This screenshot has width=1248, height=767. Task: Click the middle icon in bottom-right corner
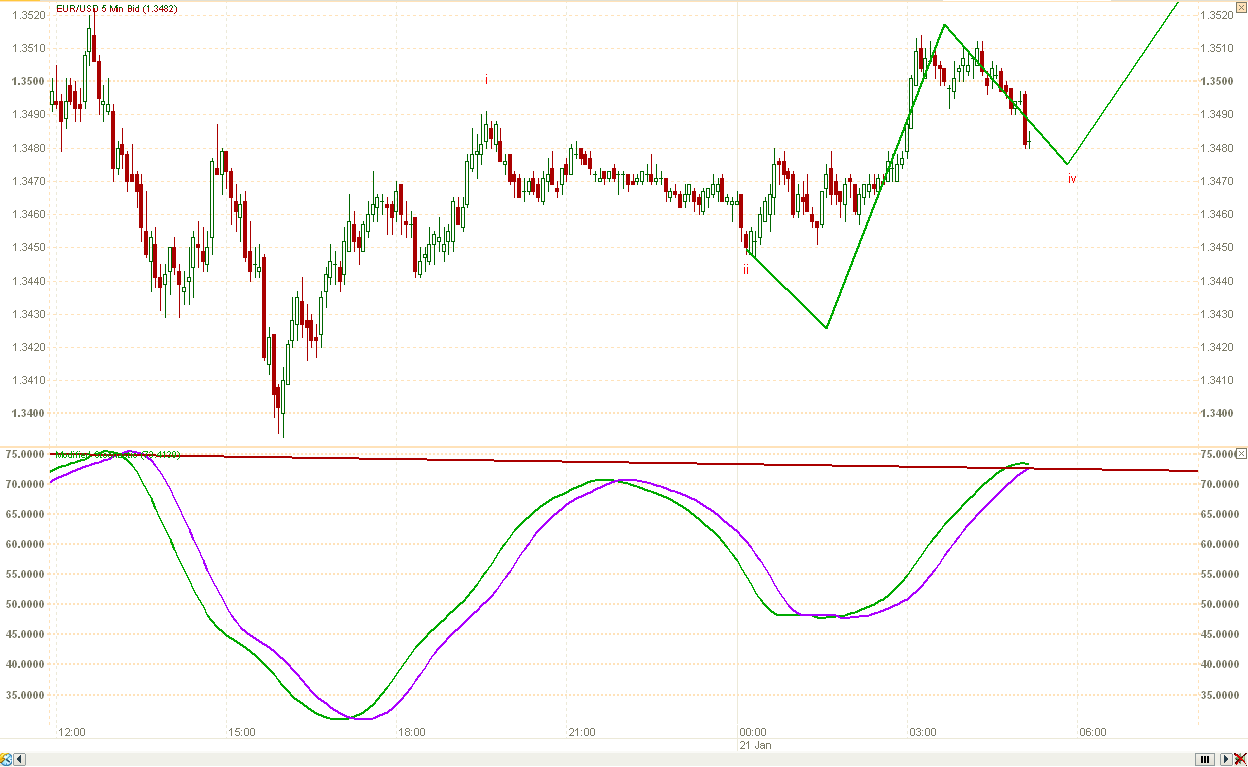(x=1225, y=760)
